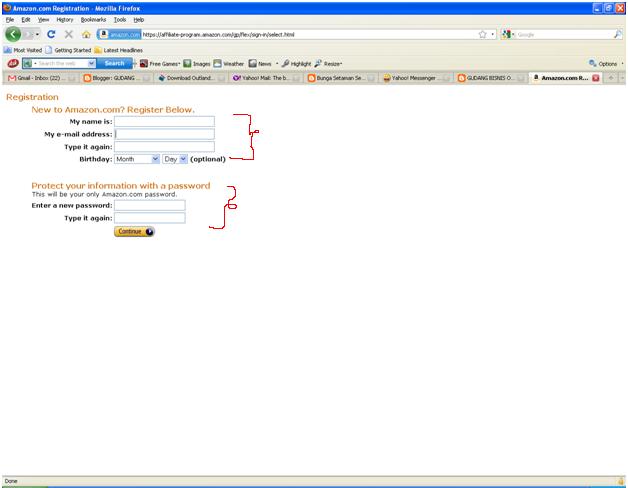Click password Type it again field
The image size is (628, 488).
coord(150,218)
